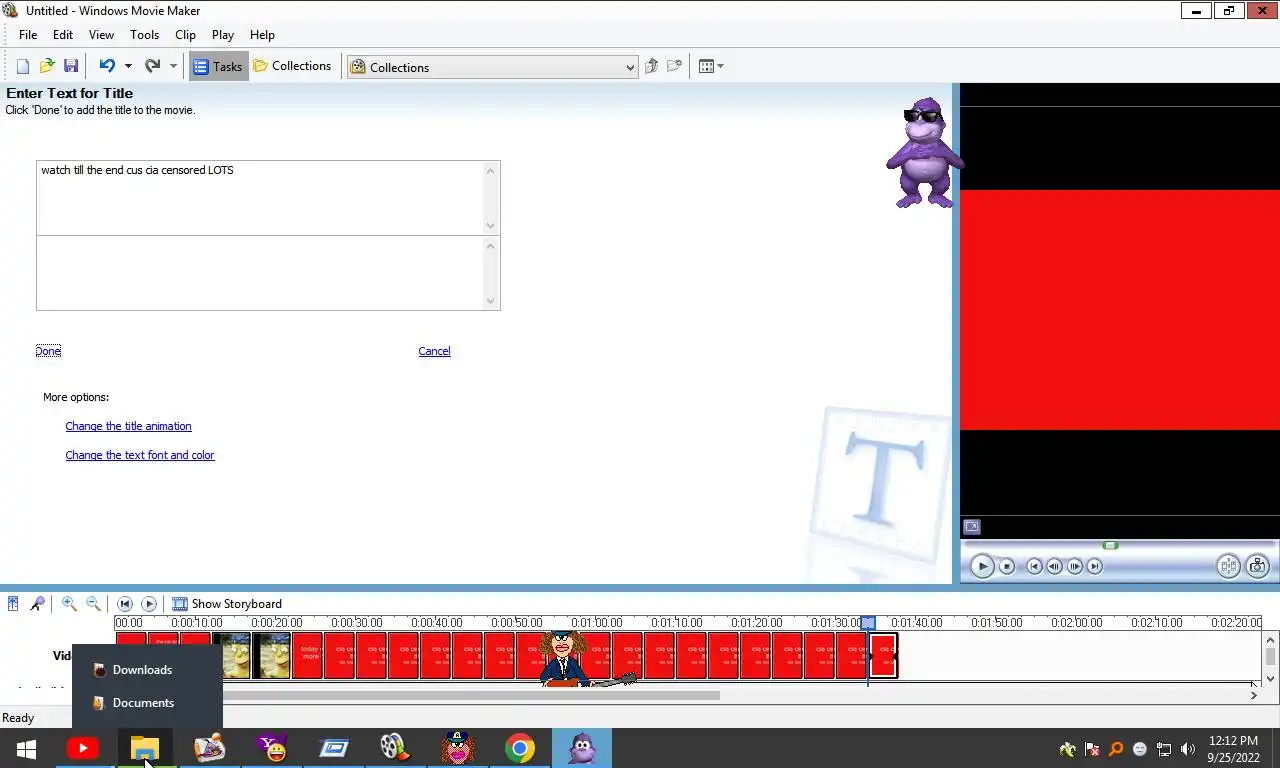Go up one level collection icon
Viewport: 1280px width, 768px height.
[651, 66]
